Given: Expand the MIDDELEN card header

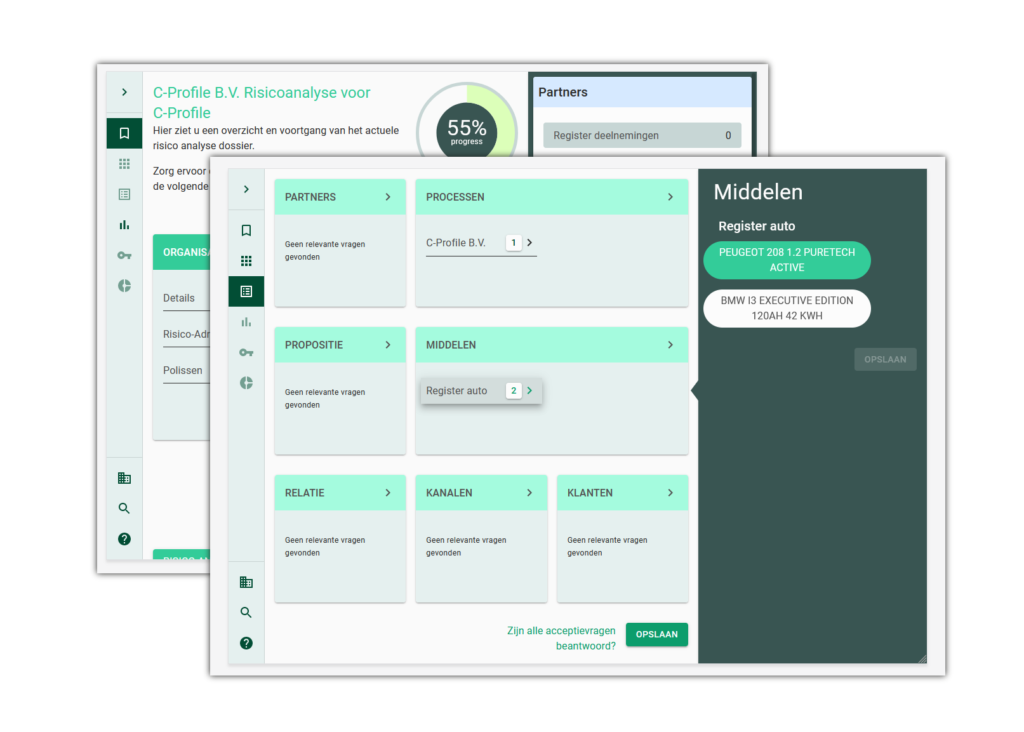Looking at the screenshot, I should pyautogui.click(x=552, y=345).
